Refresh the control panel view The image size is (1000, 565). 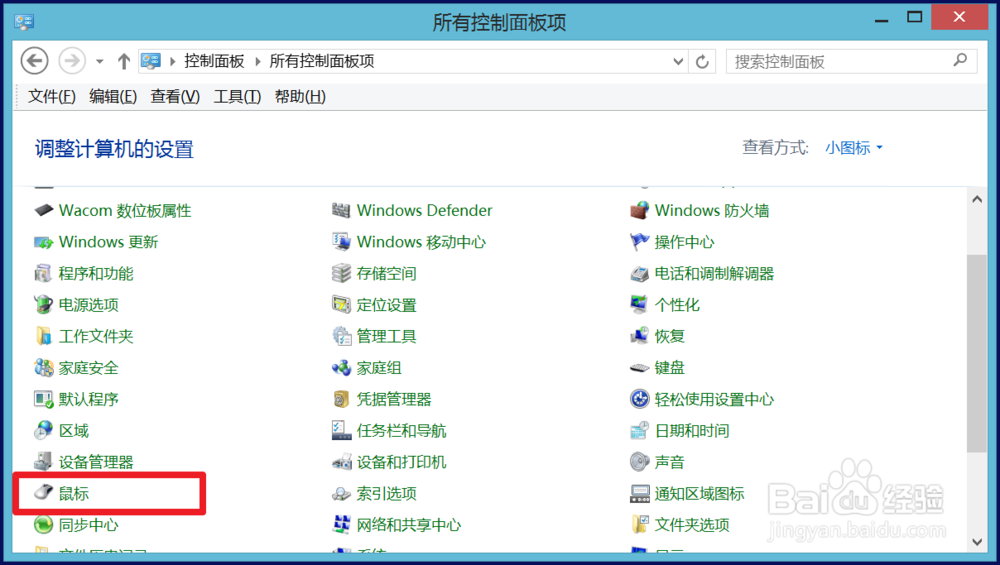click(702, 62)
